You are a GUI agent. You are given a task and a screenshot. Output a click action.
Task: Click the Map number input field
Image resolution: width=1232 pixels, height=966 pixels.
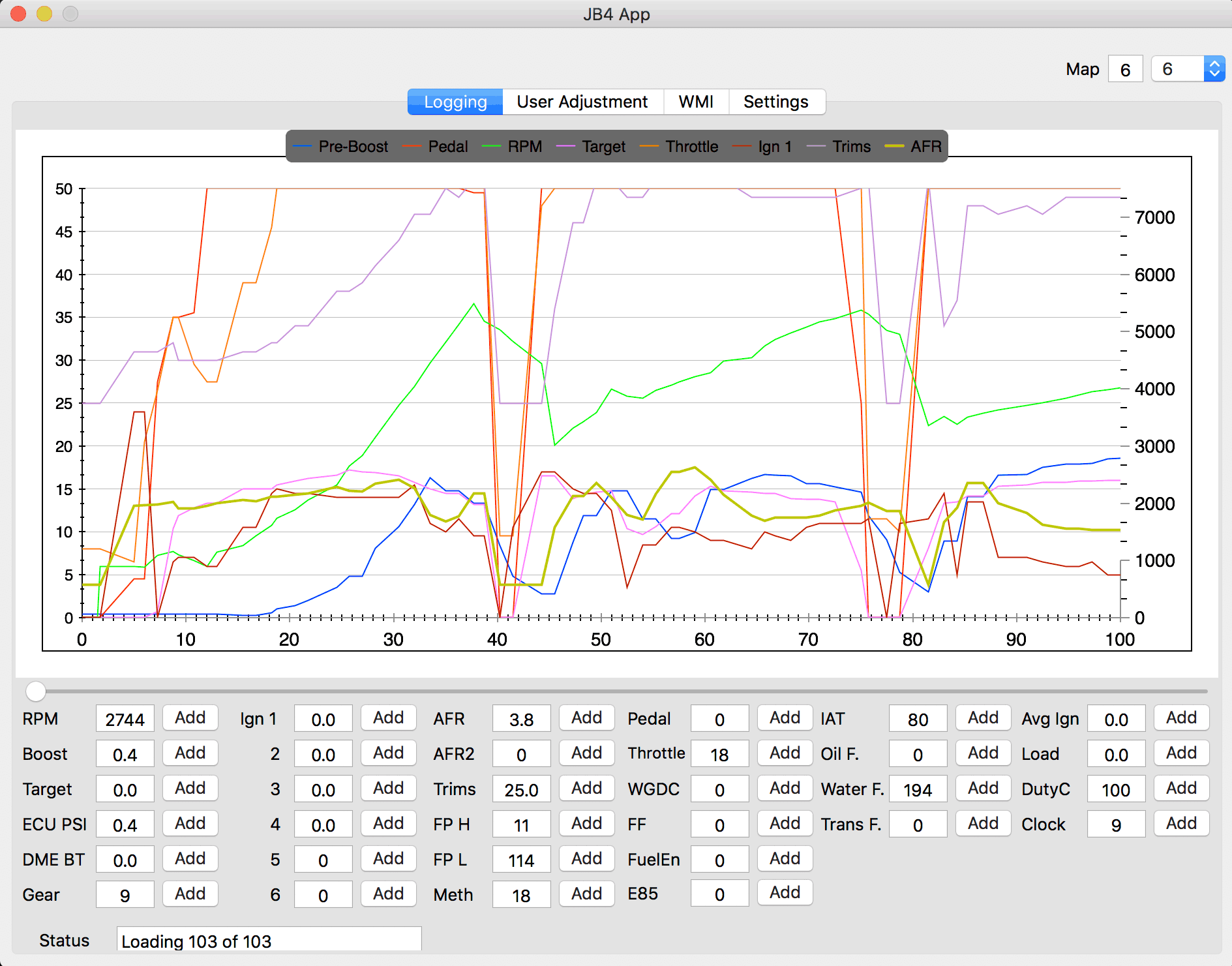(1125, 70)
